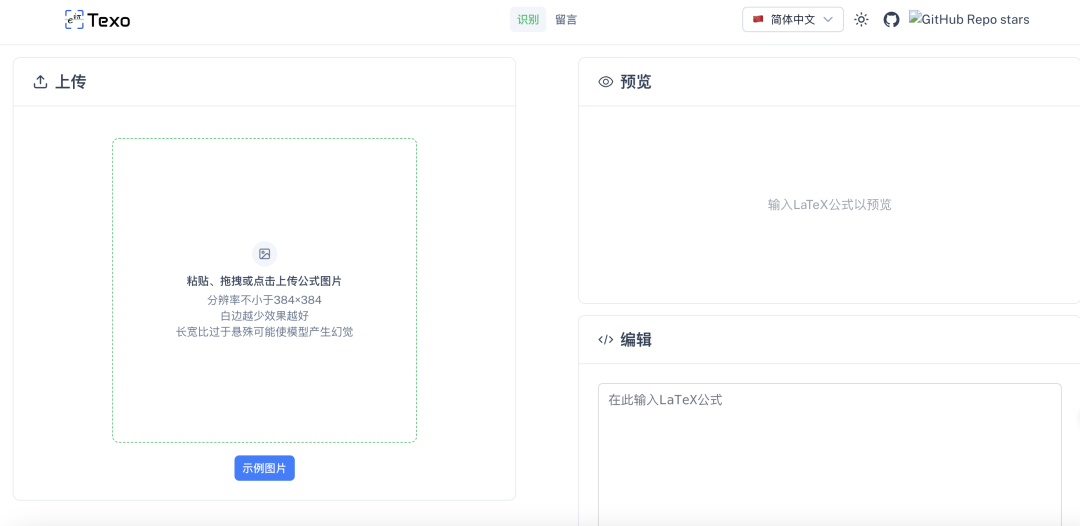Click the Texo brand name text

pos(109,20)
